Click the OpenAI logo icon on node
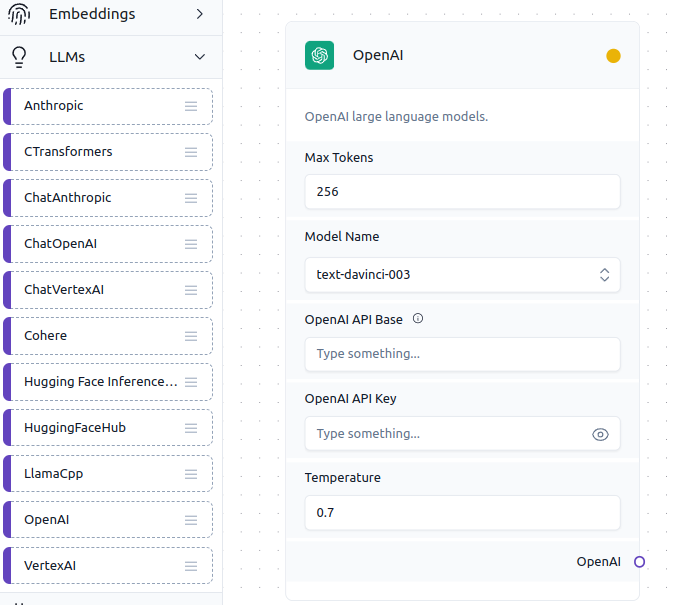This screenshot has height=605, width=673. click(320, 56)
